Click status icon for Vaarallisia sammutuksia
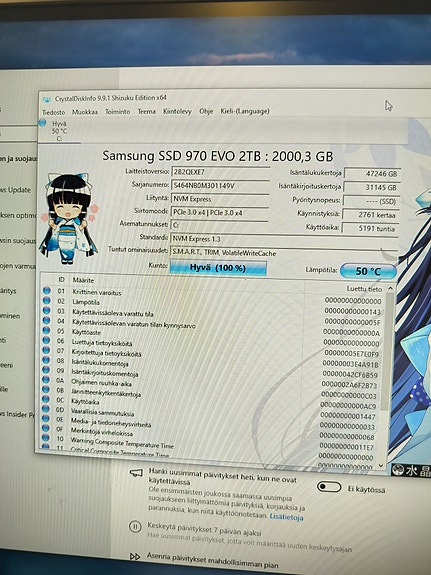431x575 pixels. coord(45,409)
